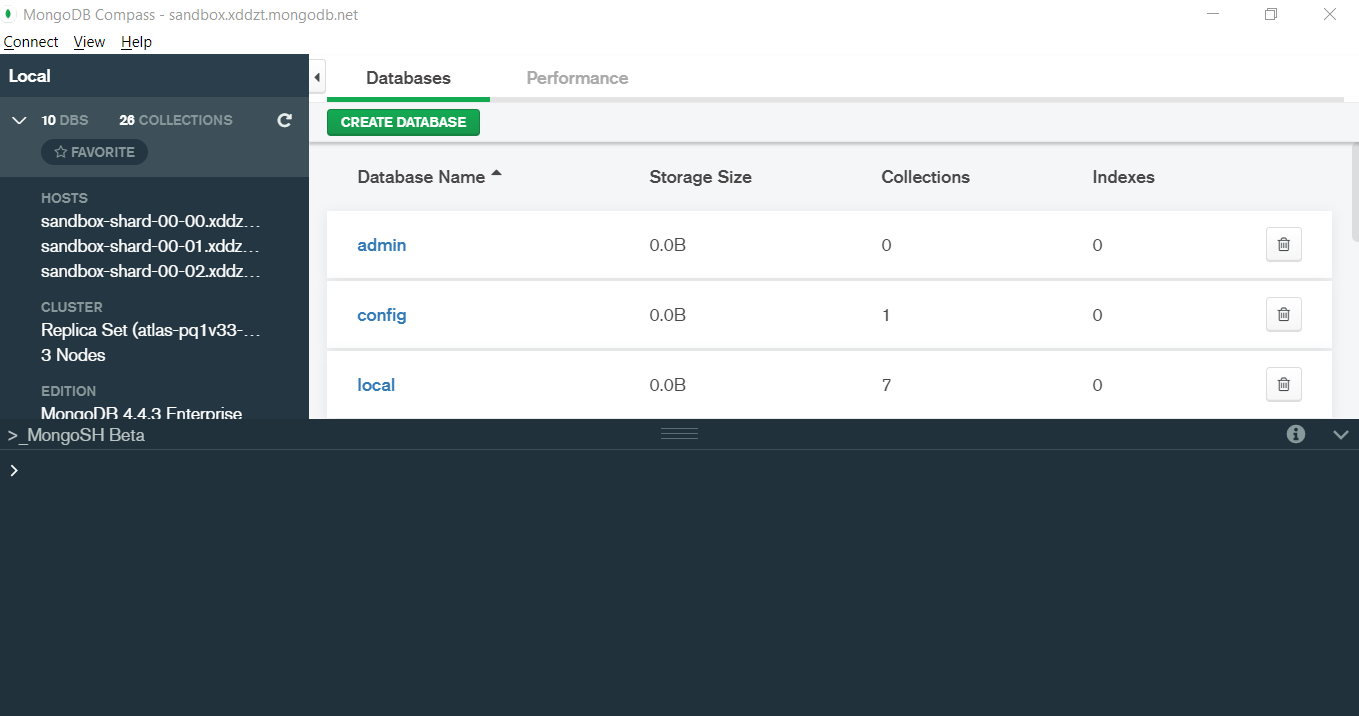Screen dimensions: 1359x716
Task: Click the 10 DBS count
Action: click(x=65, y=120)
